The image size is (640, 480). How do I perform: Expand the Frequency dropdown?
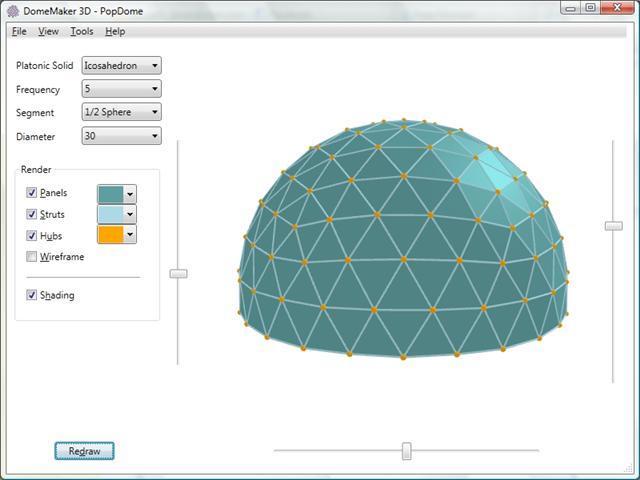coord(122,89)
